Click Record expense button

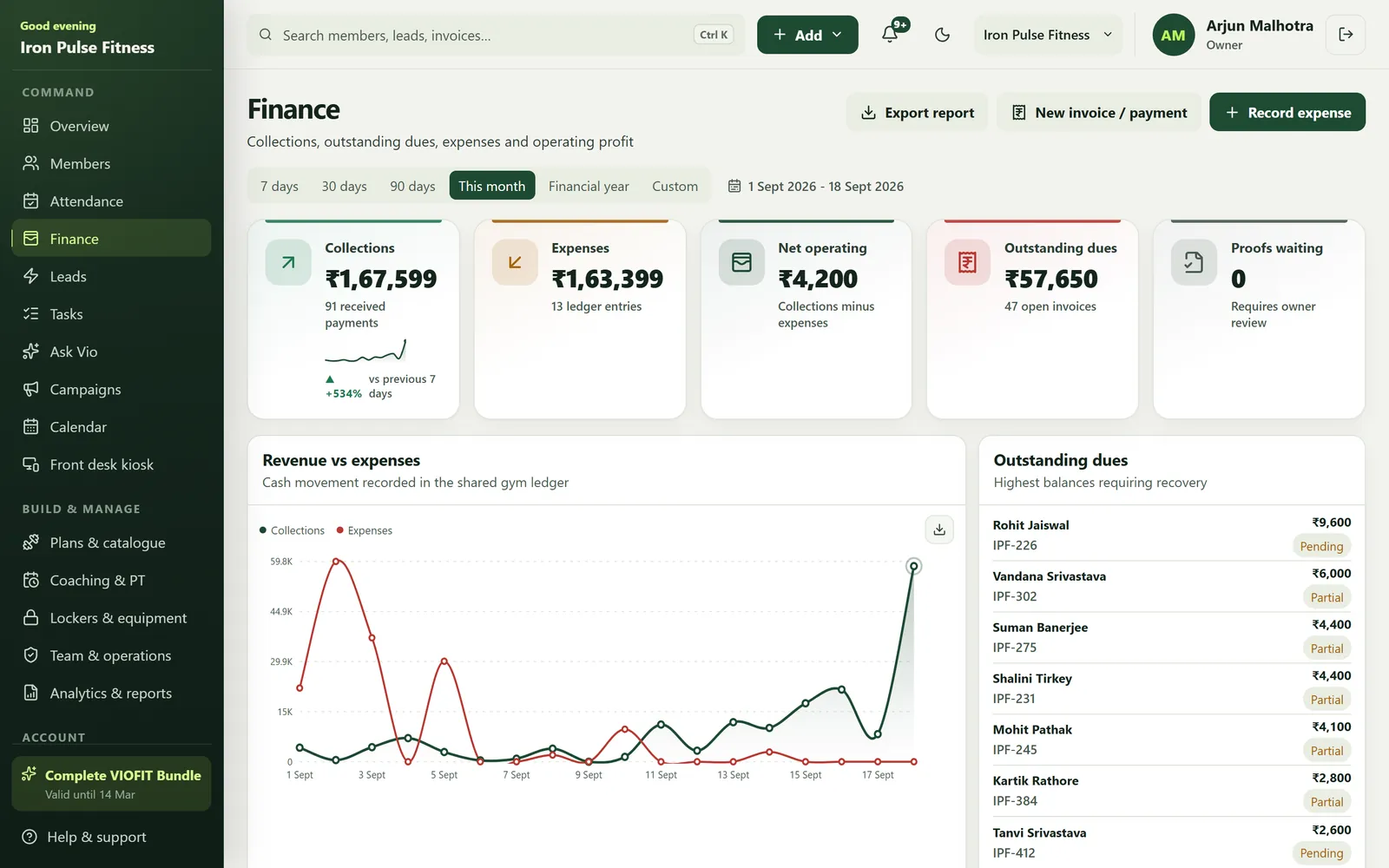1287,112
